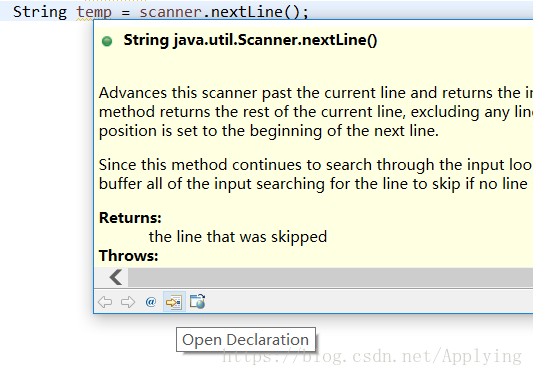Screen dimensions: 533x376
Task: Open attached Javadoc in browser icon
Action: 197,301
